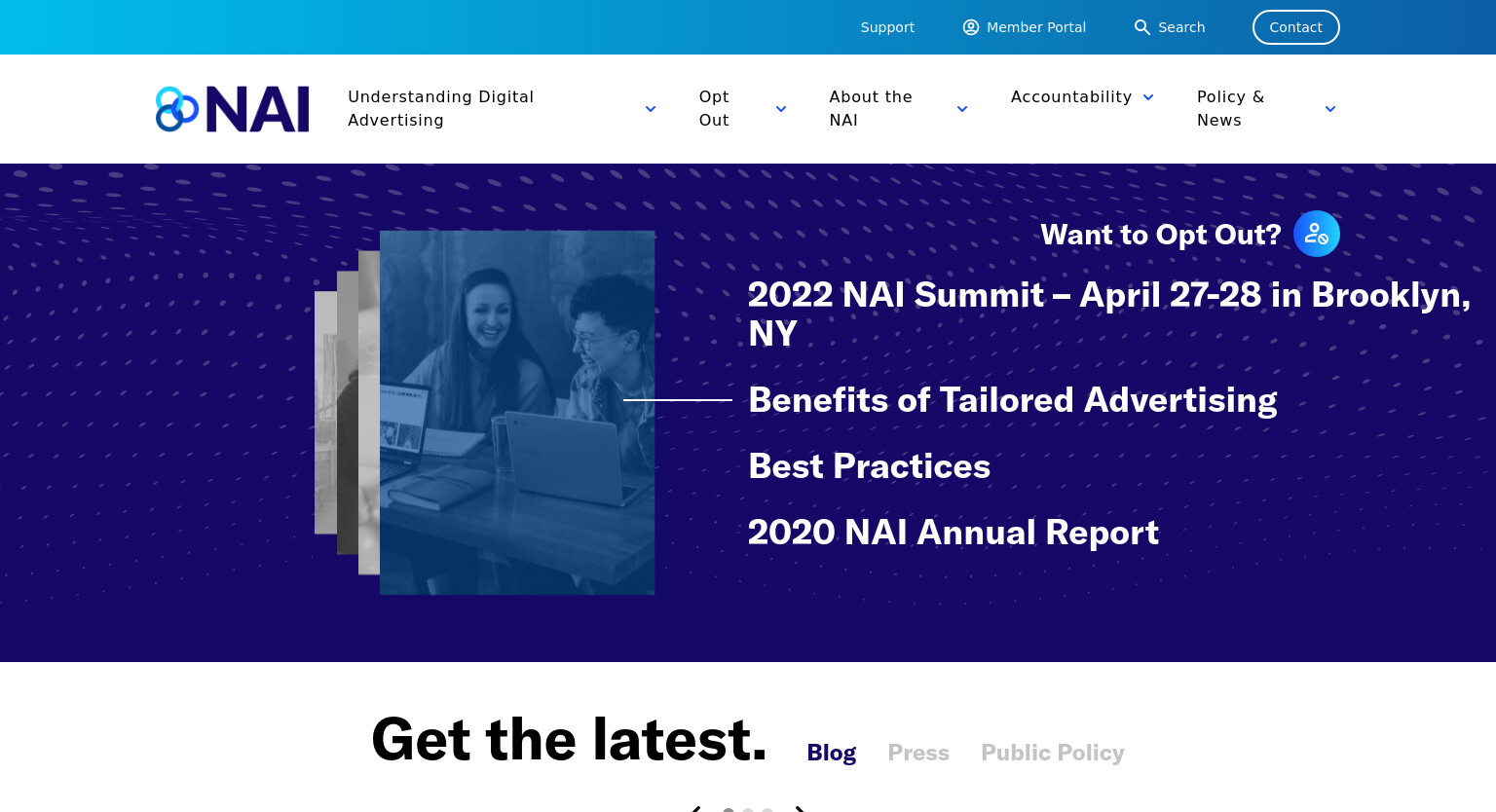1496x812 pixels.
Task: Click the Search magnifier icon
Action: click(1142, 27)
